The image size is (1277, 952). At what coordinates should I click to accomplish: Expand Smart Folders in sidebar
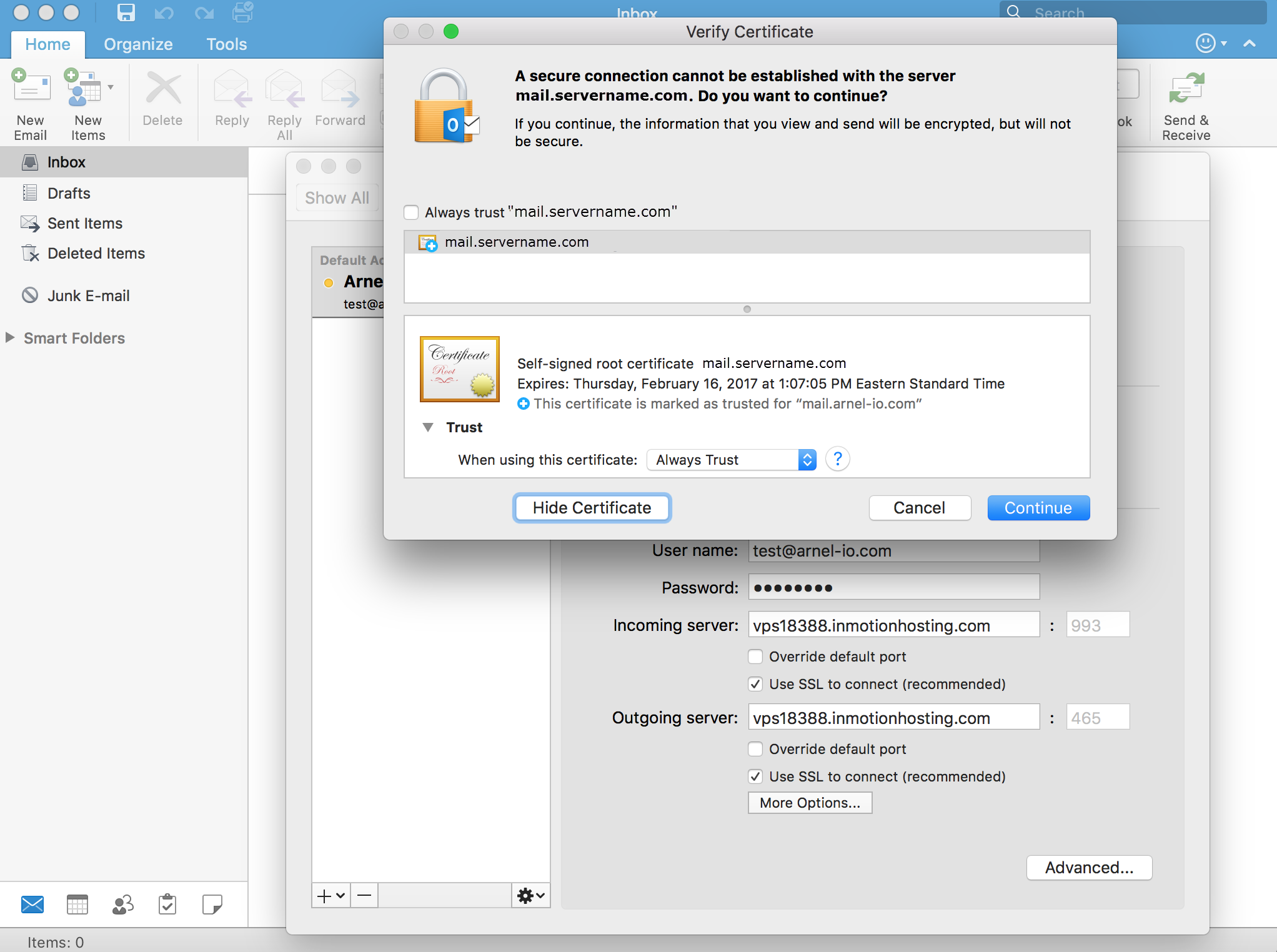click(10, 338)
